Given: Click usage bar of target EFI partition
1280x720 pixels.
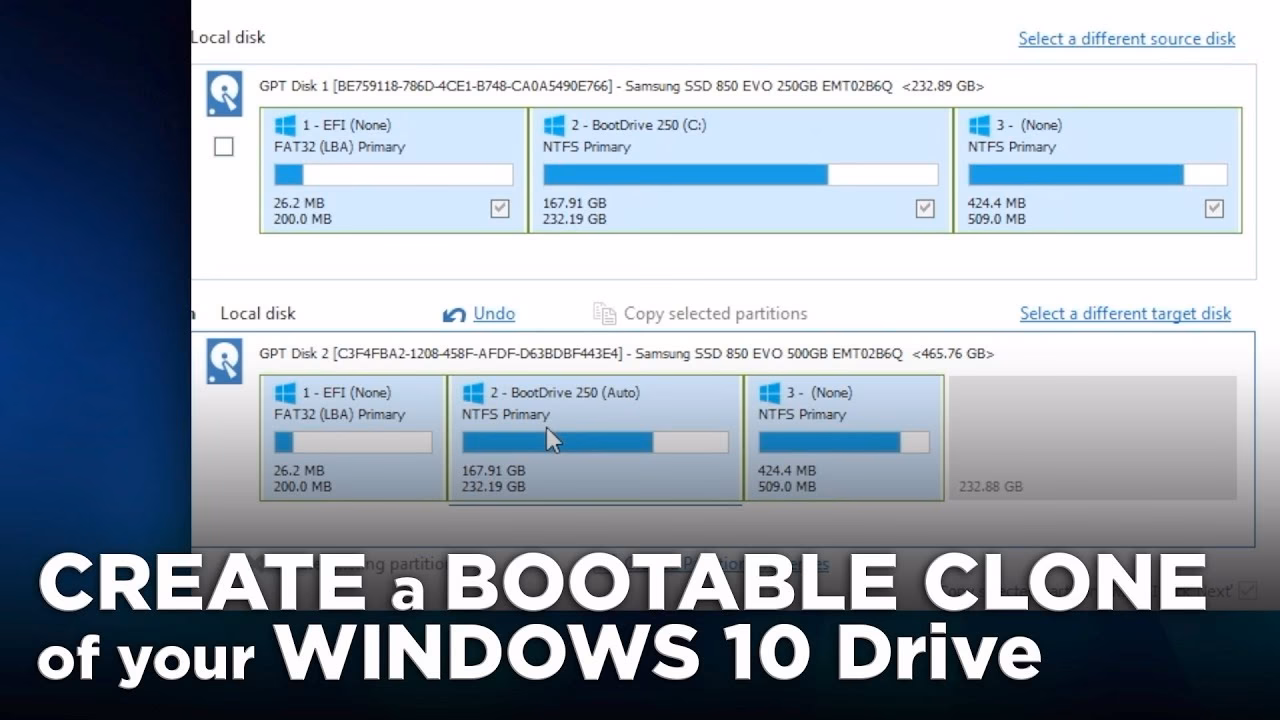Looking at the screenshot, I should (353, 442).
